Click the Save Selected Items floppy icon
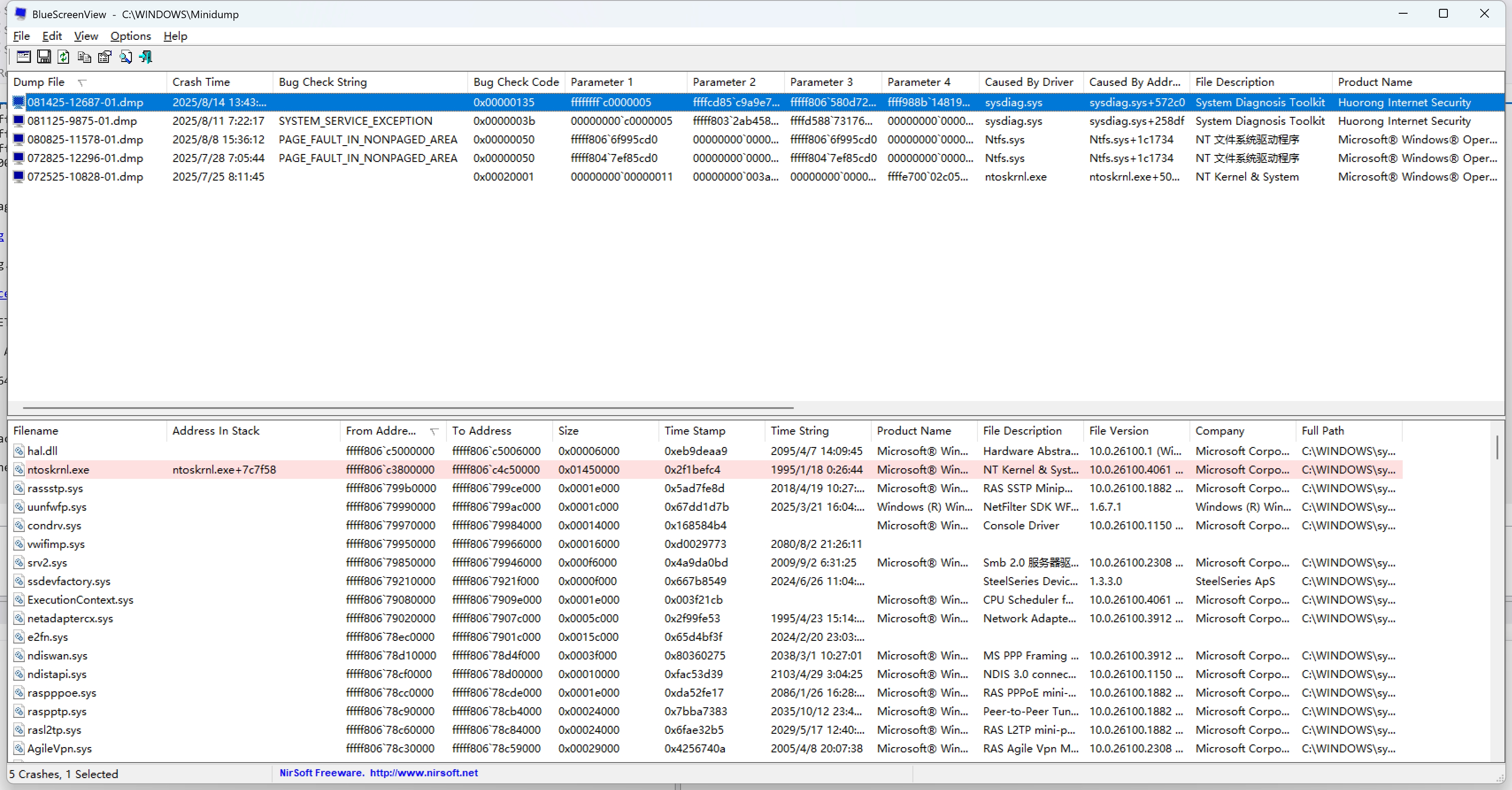 coord(44,57)
